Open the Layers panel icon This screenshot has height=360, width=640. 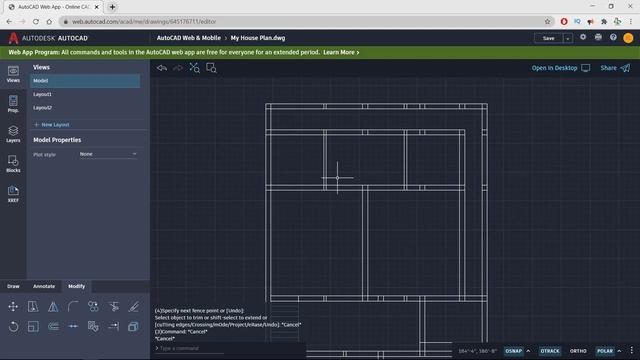13,134
